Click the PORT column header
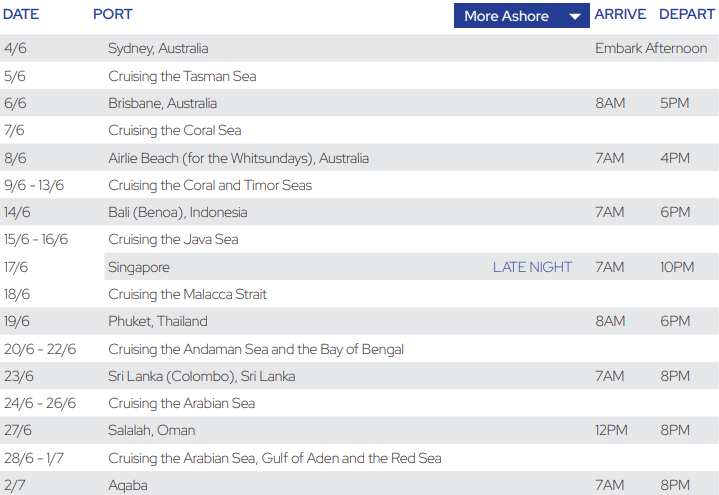The image size is (719, 495). coord(113,15)
